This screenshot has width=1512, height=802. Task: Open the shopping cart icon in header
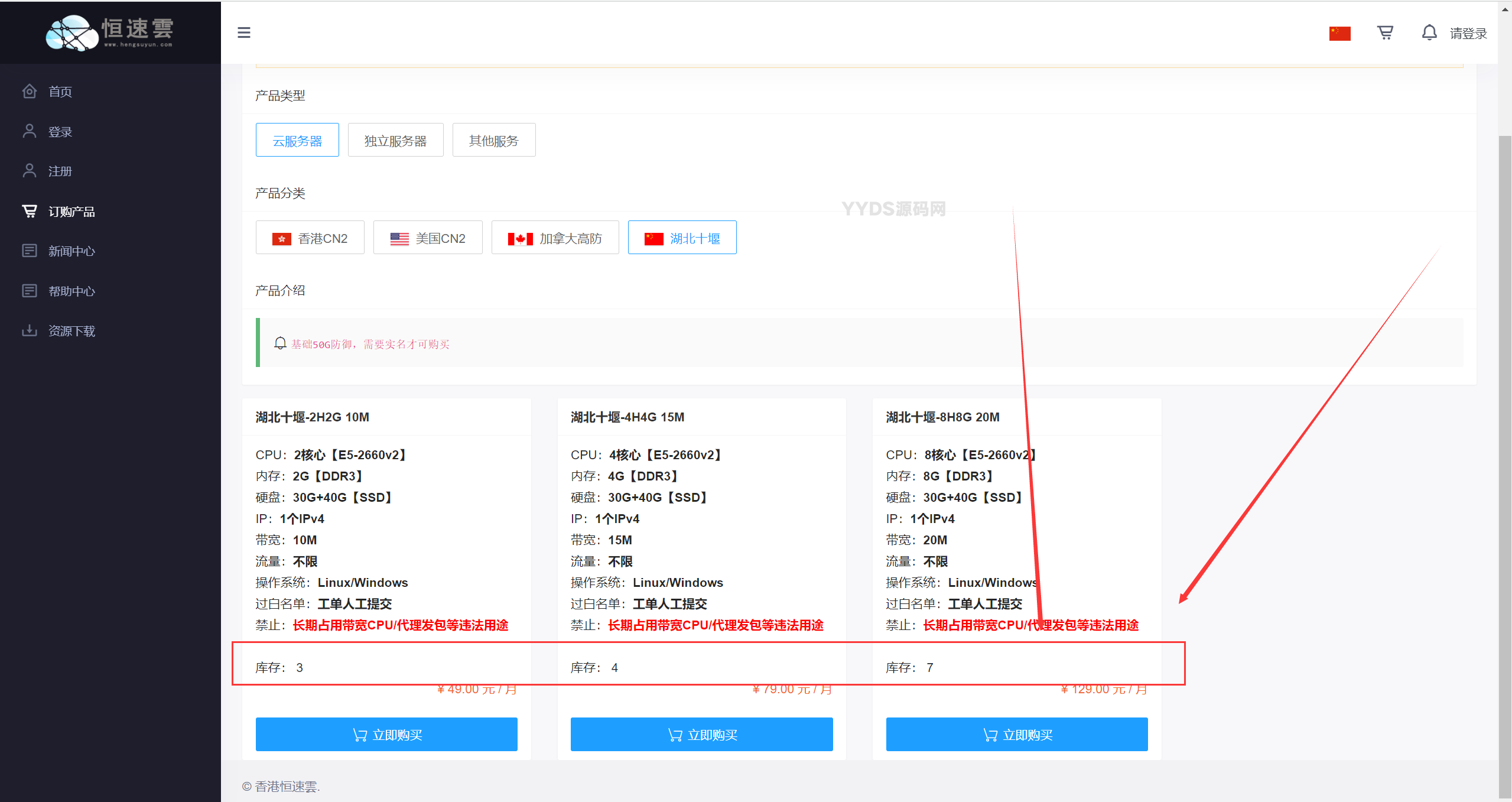pos(1385,33)
